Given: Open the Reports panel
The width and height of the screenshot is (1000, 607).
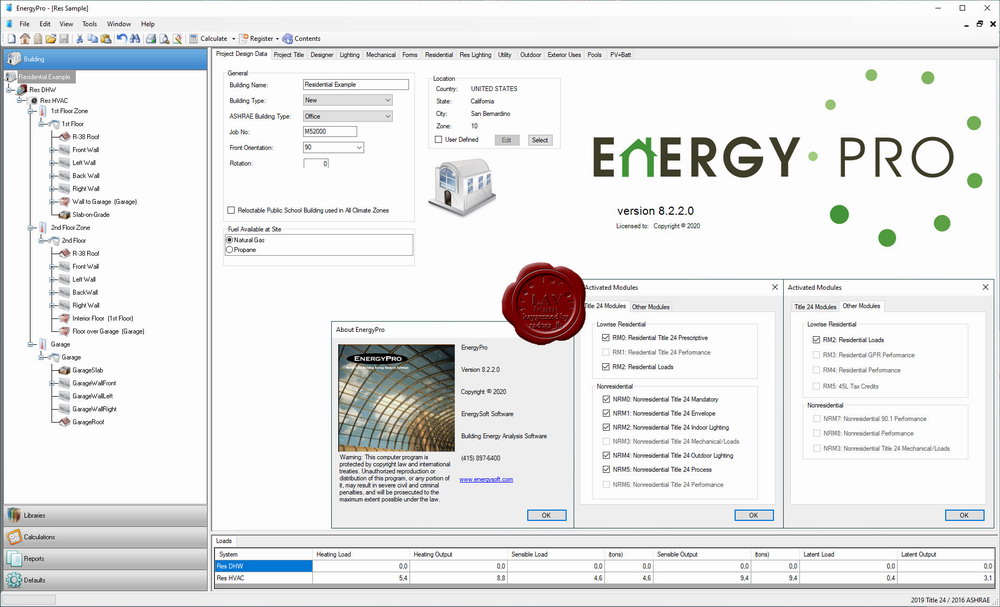Looking at the screenshot, I should [105, 559].
